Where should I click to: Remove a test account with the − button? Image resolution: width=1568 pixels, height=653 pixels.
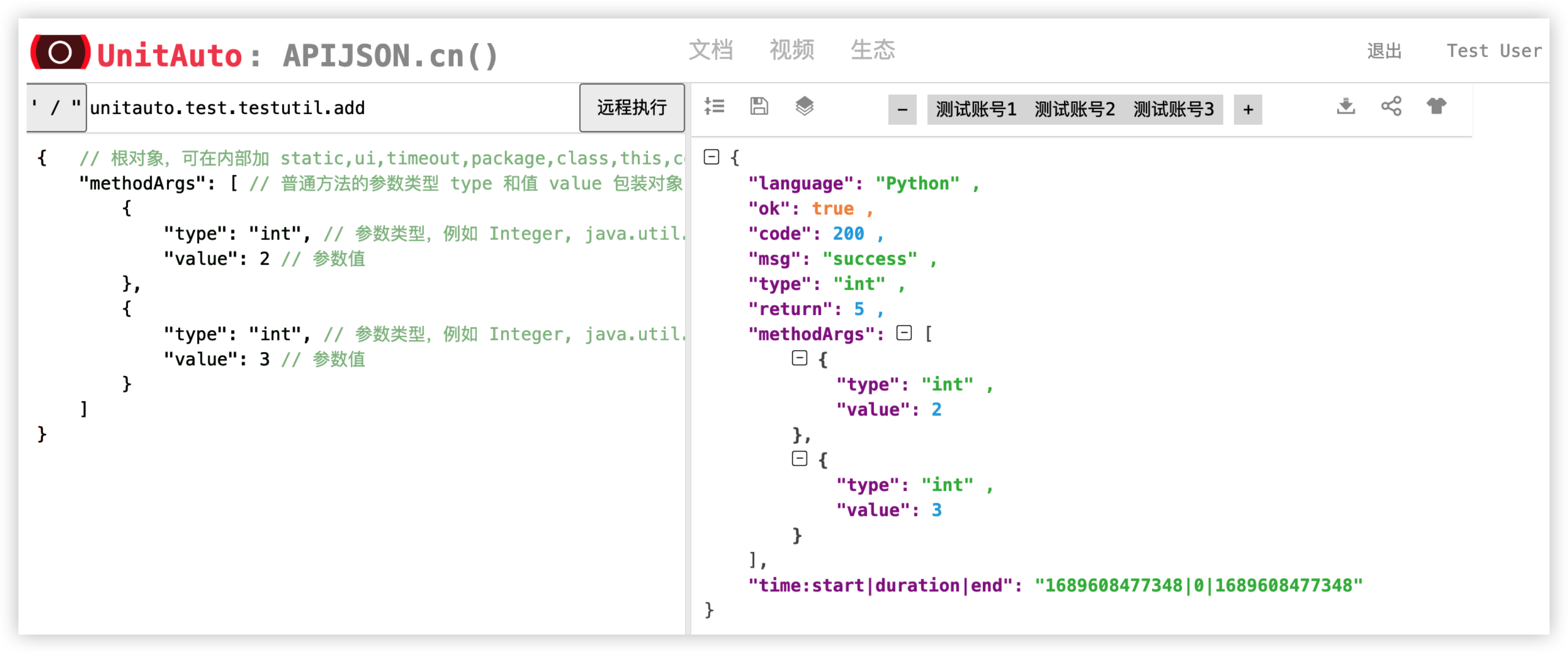click(x=902, y=110)
